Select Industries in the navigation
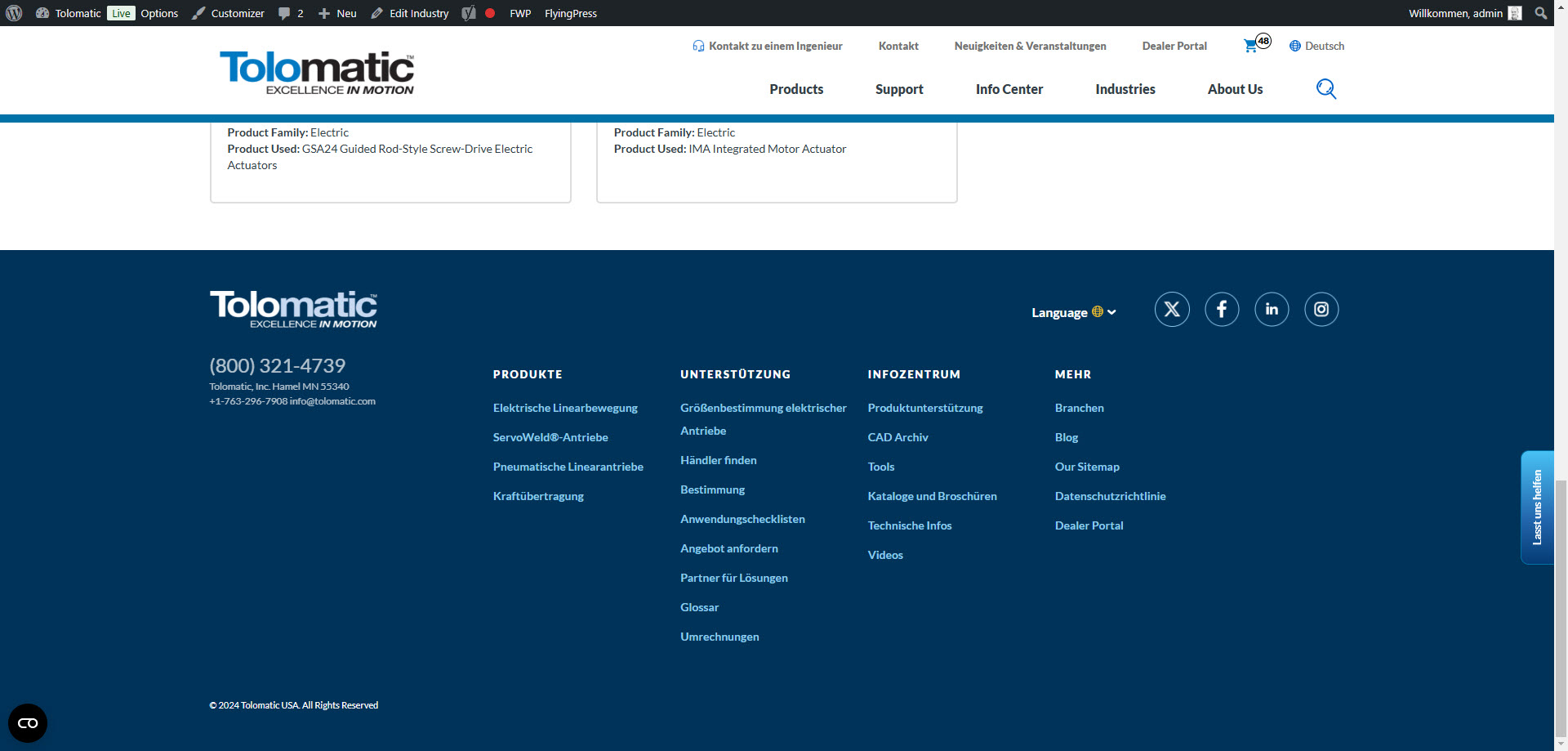1568x751 pixels. tap(1125, 89)
